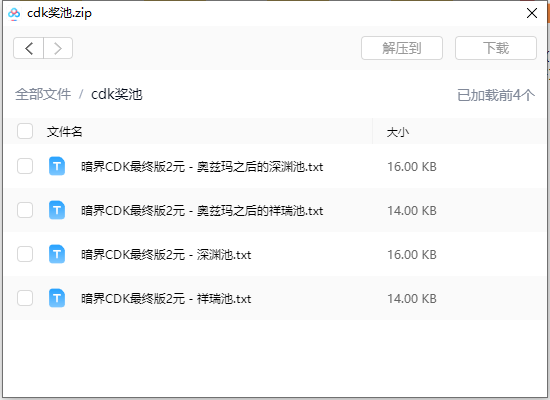Click the 16.00 KB size in 深渊池.txt row
Image resolution: width=550 pixels, height=400 pixels.
412,255
